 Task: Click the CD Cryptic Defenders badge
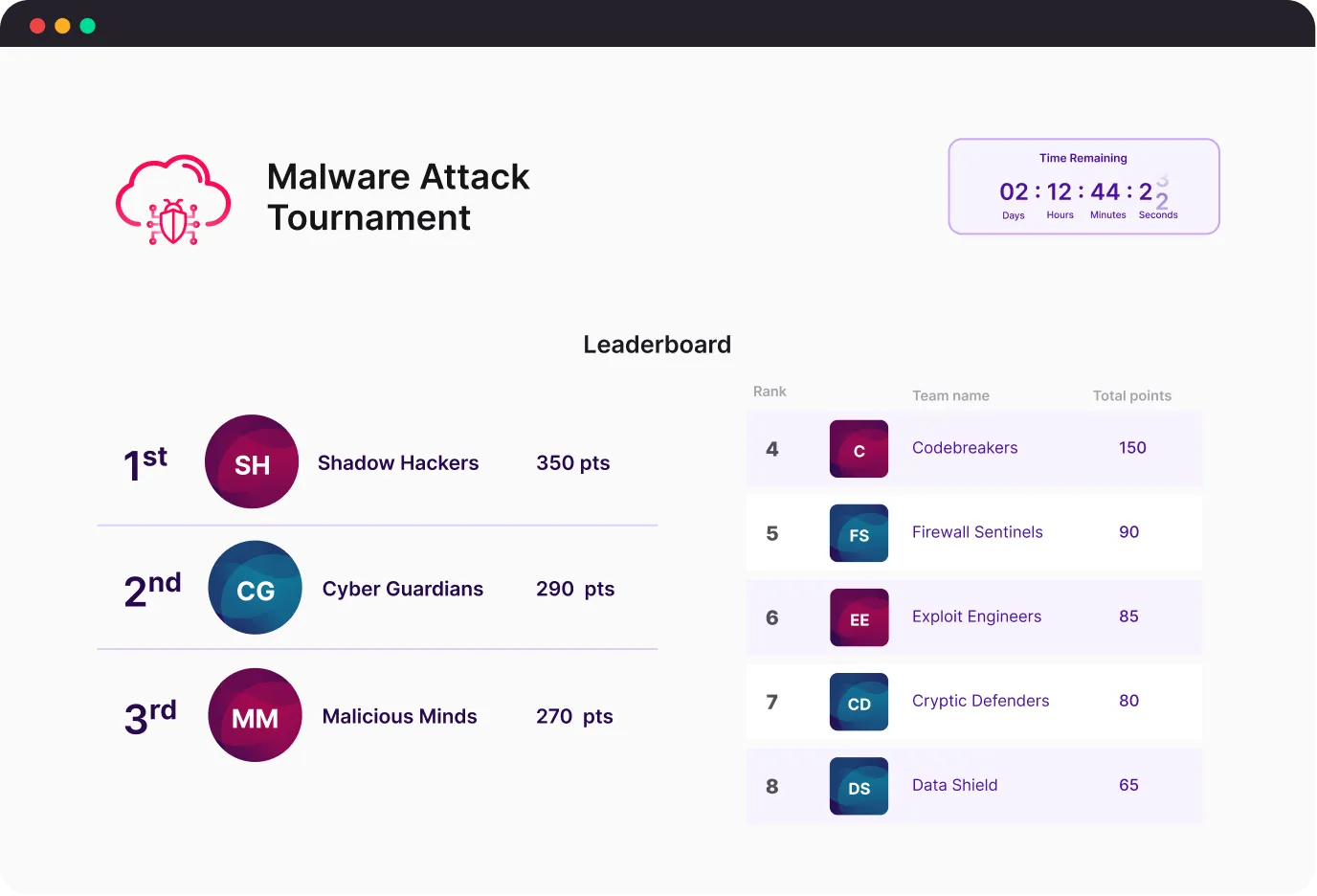coord(859,702)
